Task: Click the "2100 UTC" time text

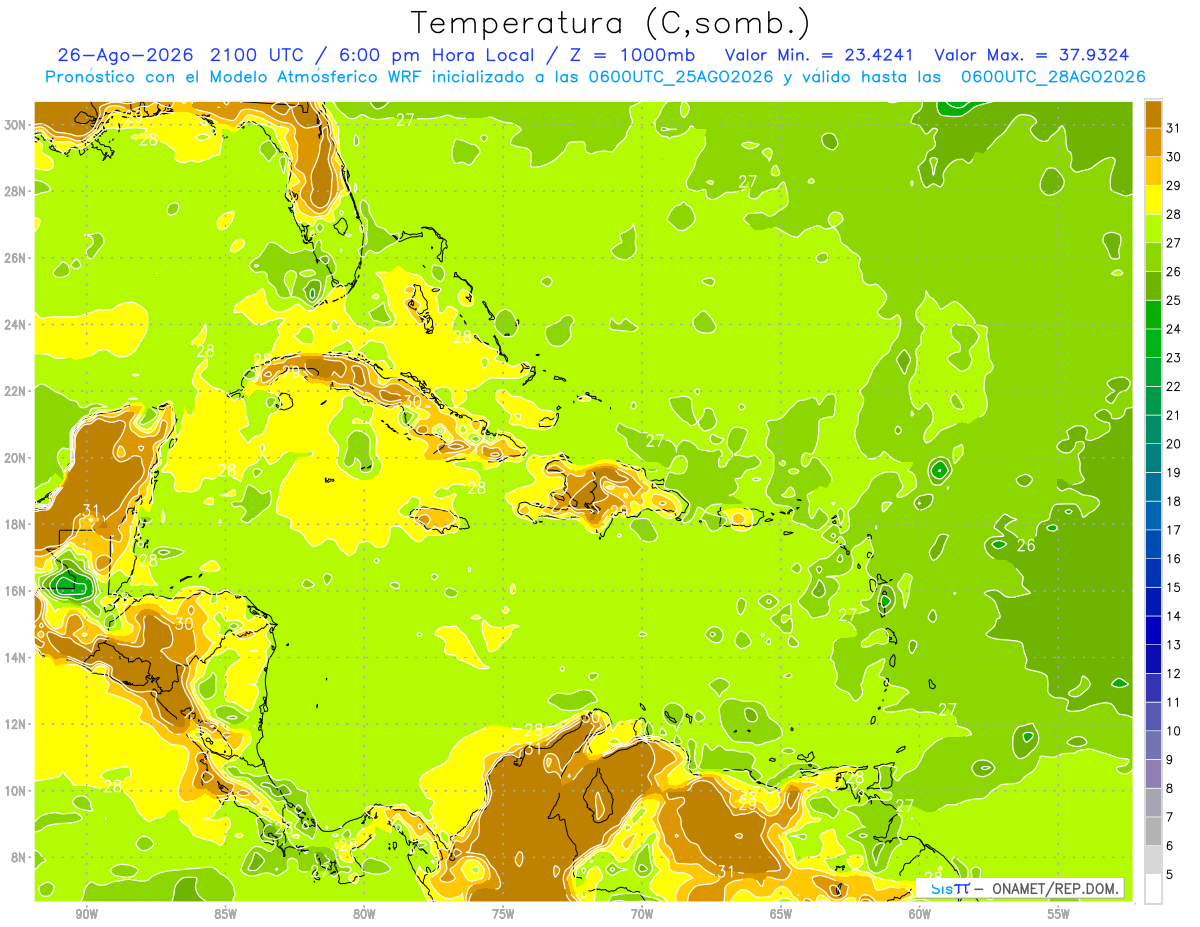Action: pyautogui.click(x=259, y=55)
